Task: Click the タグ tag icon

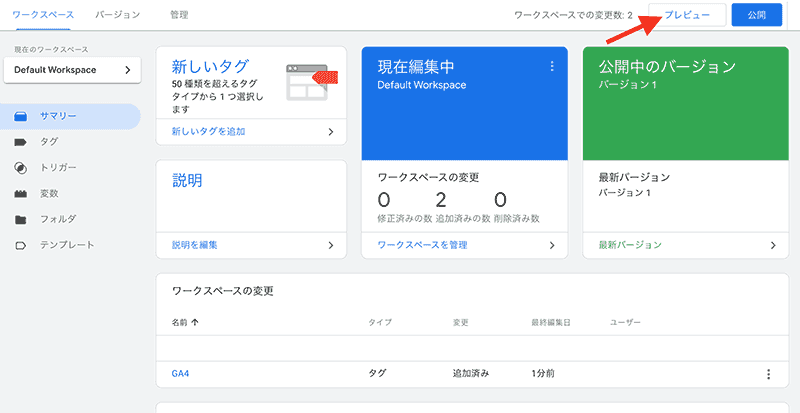Action: coord(20,142)
